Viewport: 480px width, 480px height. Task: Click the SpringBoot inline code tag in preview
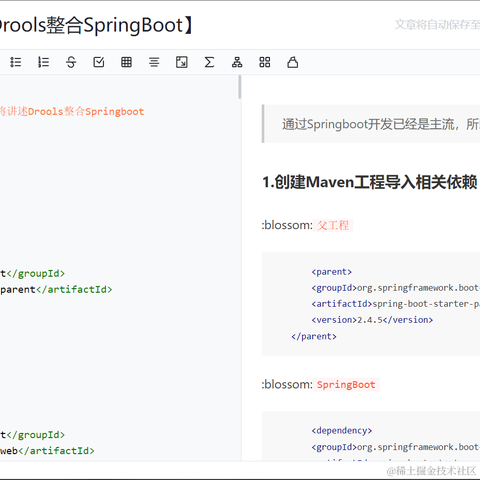[x=346, y=385]
